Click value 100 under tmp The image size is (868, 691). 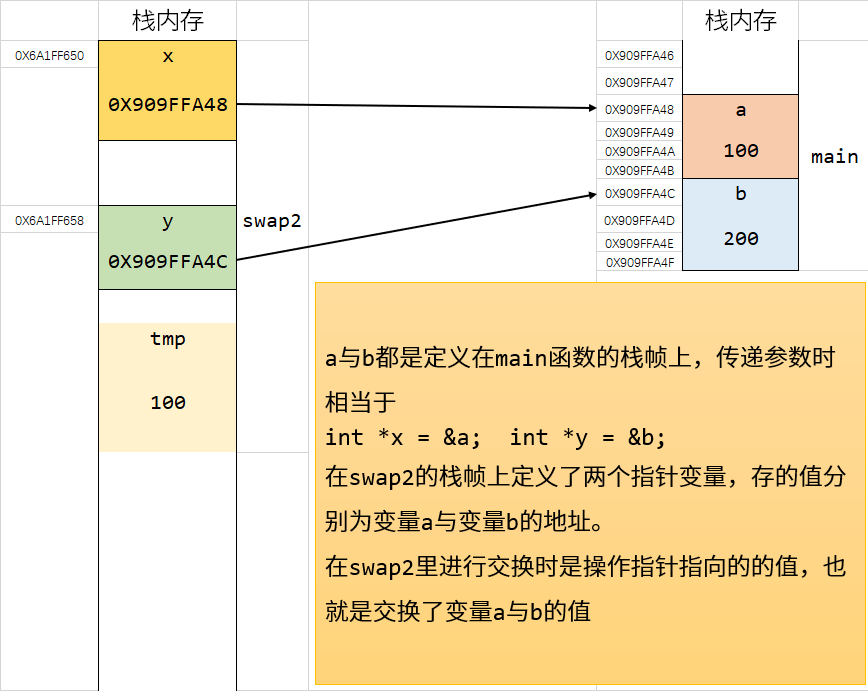pyautogui.click(x=167, y=403)
